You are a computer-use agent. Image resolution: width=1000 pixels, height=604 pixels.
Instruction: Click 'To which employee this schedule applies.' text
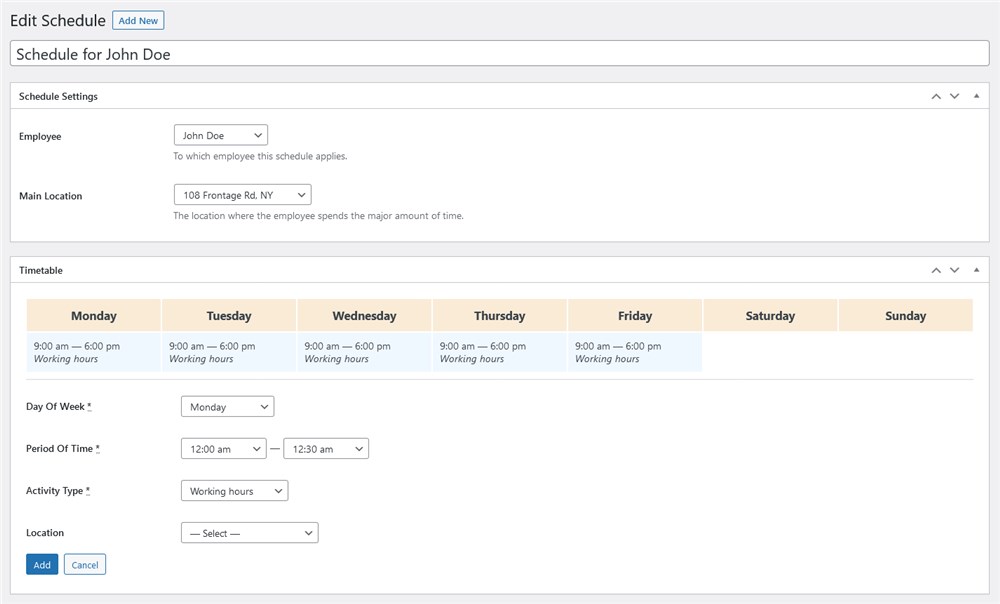pyautogui.click(x=260, y=156)
